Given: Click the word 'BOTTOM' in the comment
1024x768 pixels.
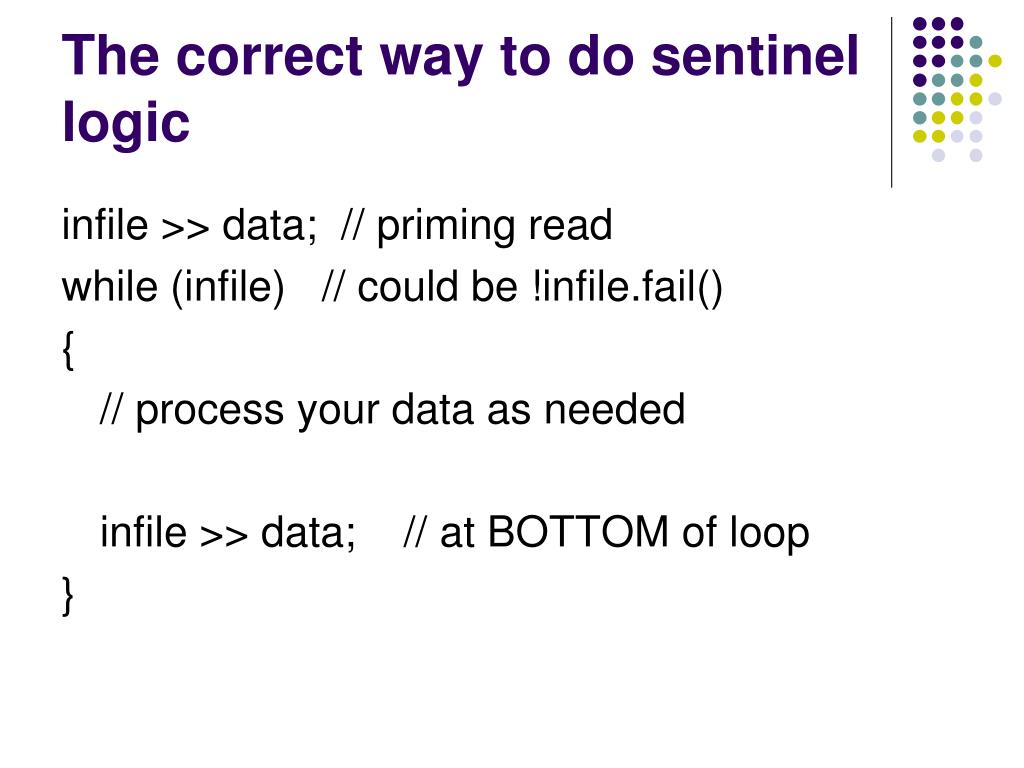Looking at the screenshot, I should (578, 532).
